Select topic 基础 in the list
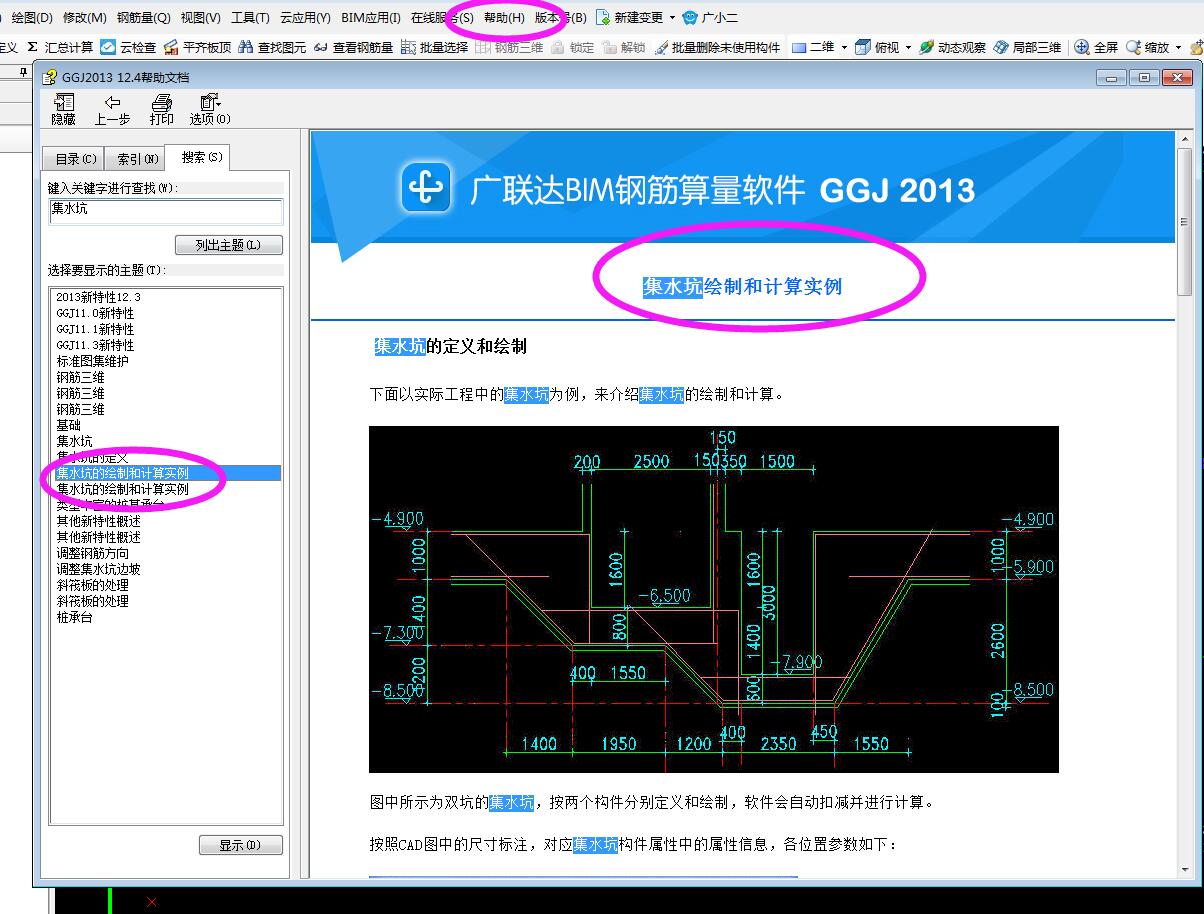The height and width of the screenshot is (914, 1204). pyautogui.click(x=68, y=425)
